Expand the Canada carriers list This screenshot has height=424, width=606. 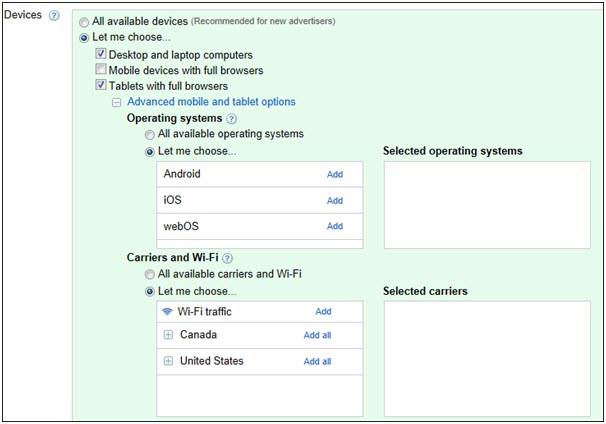pos(168,335)
